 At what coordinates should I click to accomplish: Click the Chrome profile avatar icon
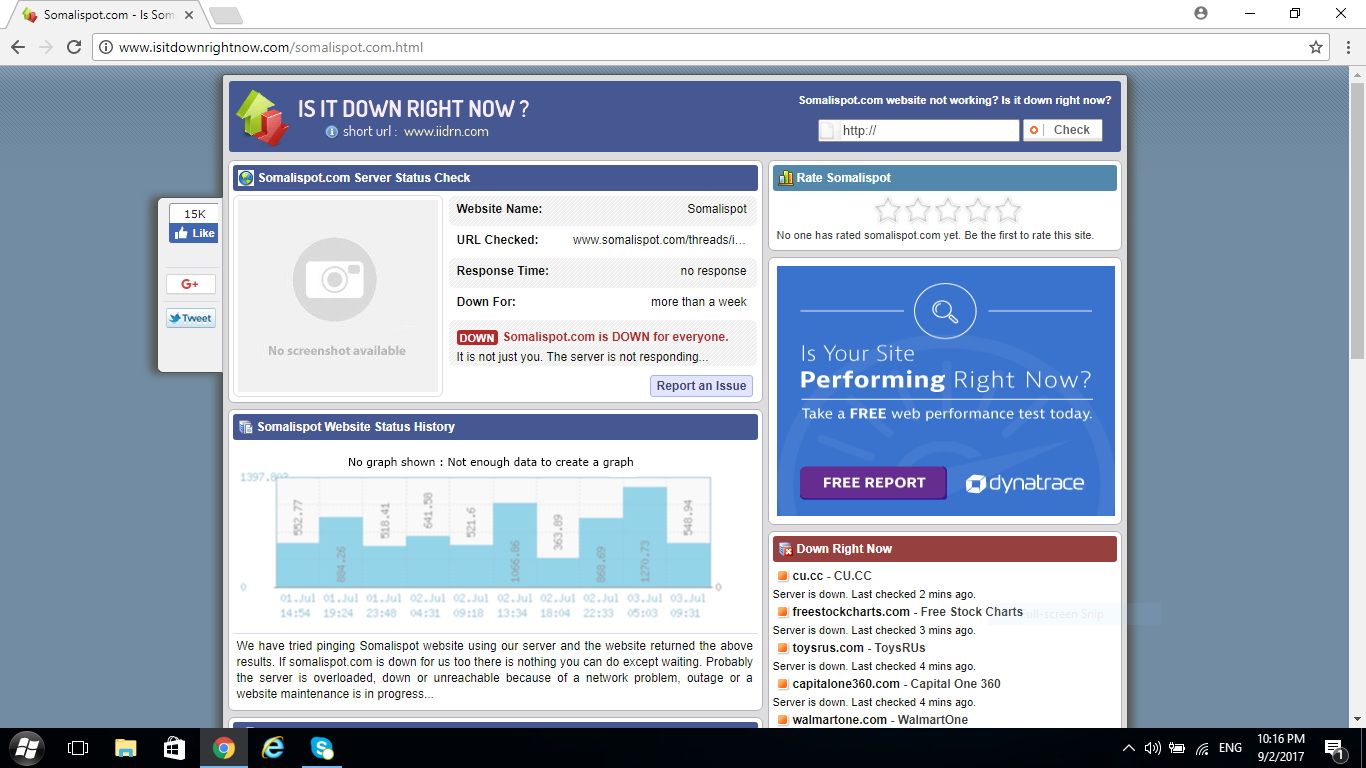1201,13
